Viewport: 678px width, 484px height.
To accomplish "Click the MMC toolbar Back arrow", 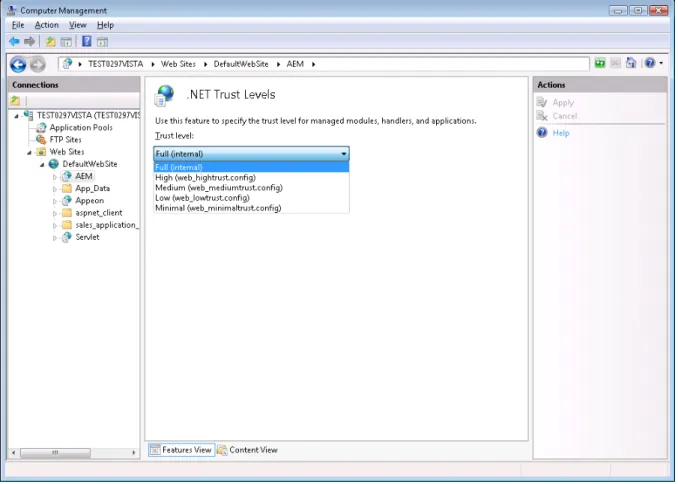I will point(14,42).
